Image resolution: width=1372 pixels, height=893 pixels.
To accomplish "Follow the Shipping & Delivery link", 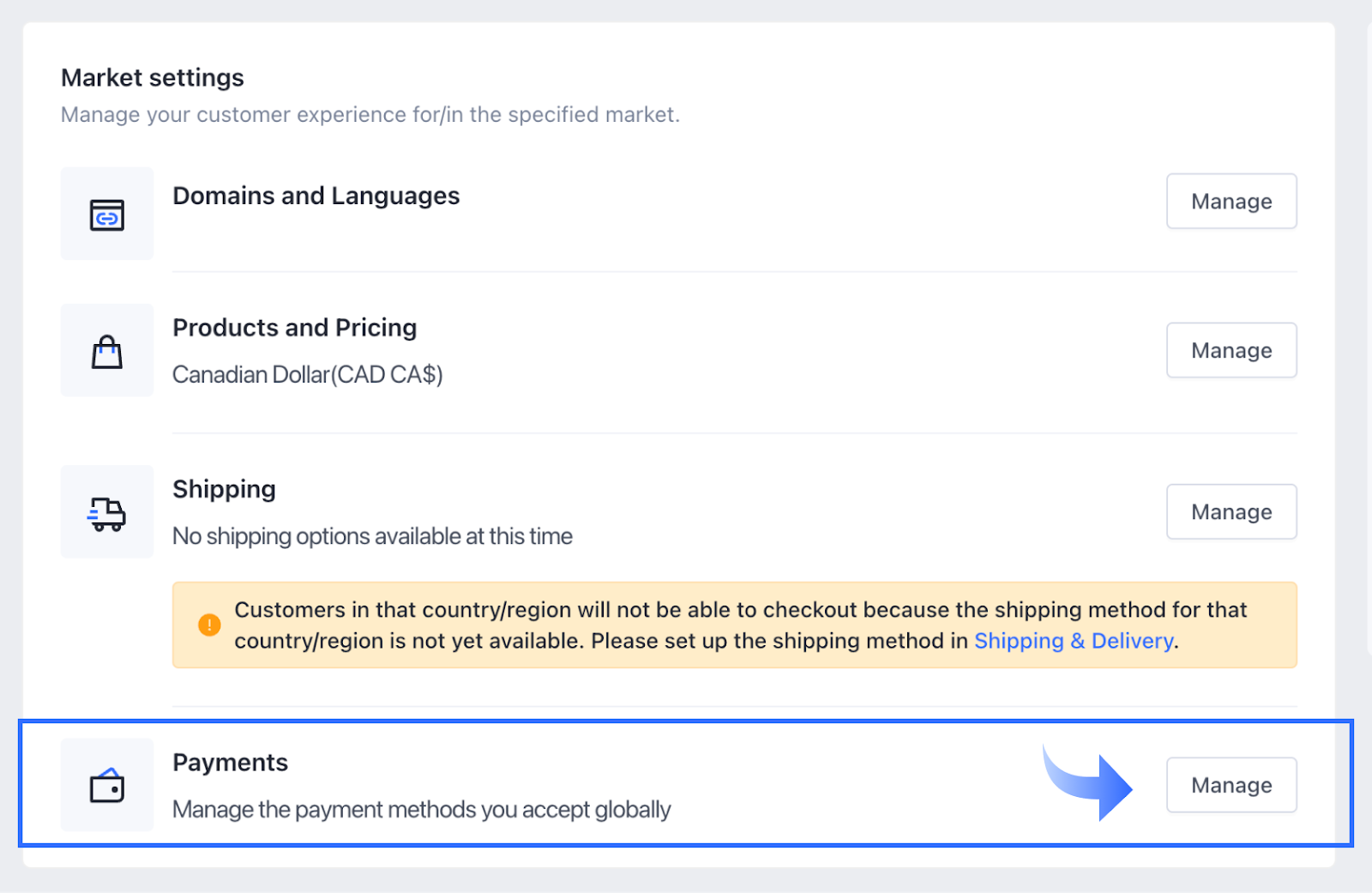I will tap(1074, 641).
